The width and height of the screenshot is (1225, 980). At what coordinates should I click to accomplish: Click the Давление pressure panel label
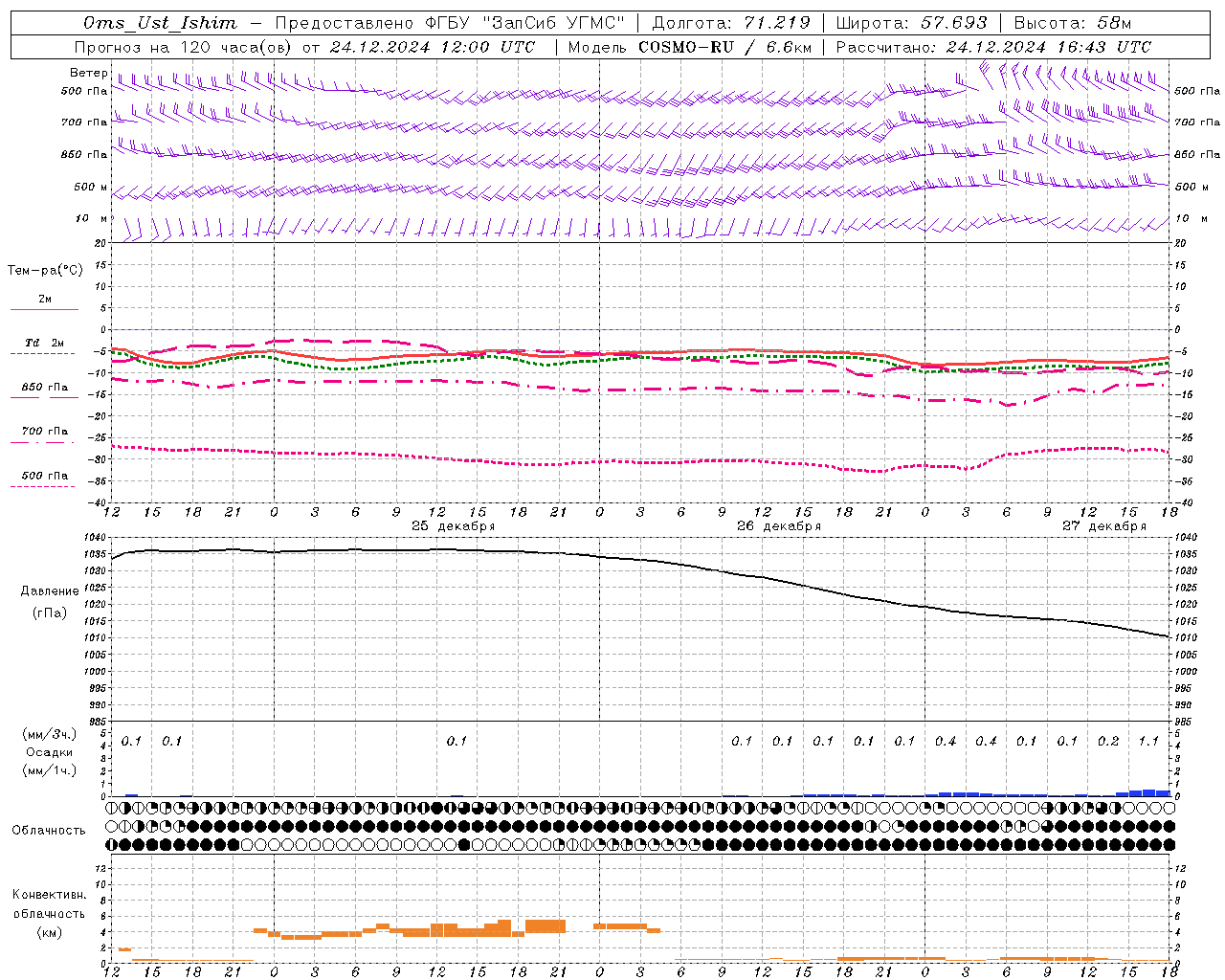(x=50, y=591)
